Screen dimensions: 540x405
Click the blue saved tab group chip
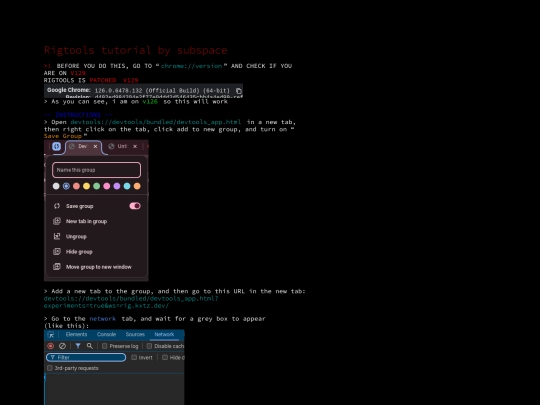(56, 146)
